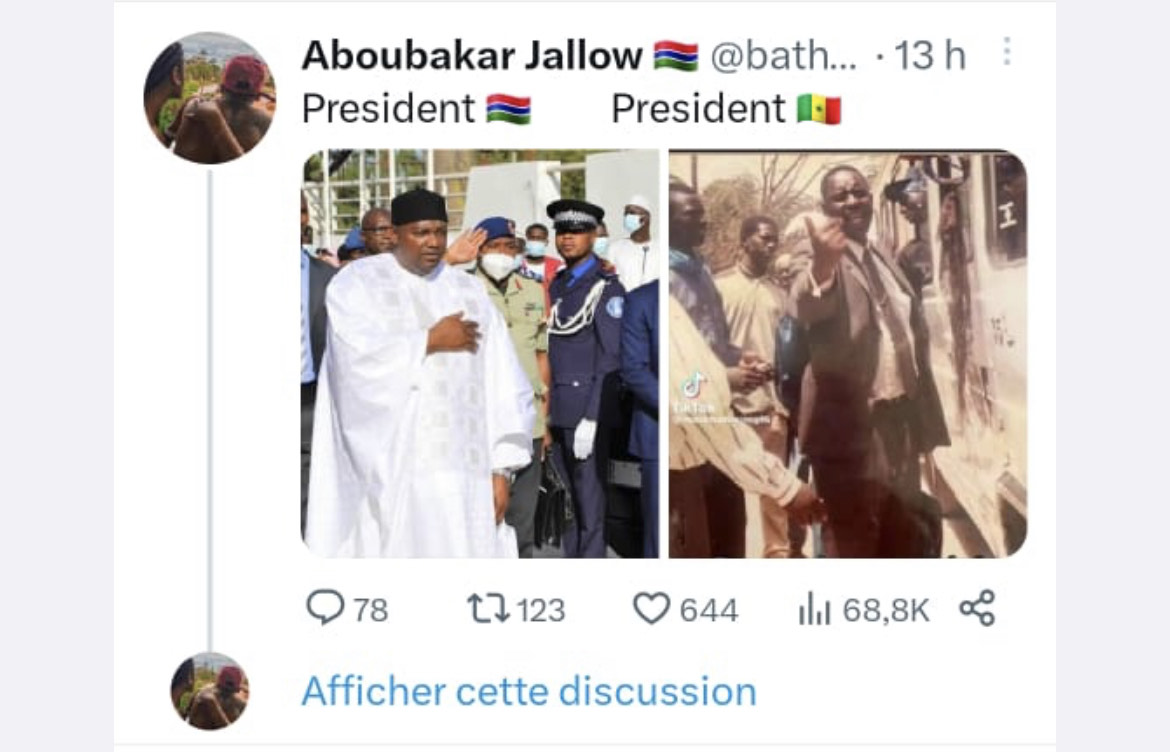Open the left photo of man in white robe
The height and width of the screenshot is (752, 1170).
[480, 353]
